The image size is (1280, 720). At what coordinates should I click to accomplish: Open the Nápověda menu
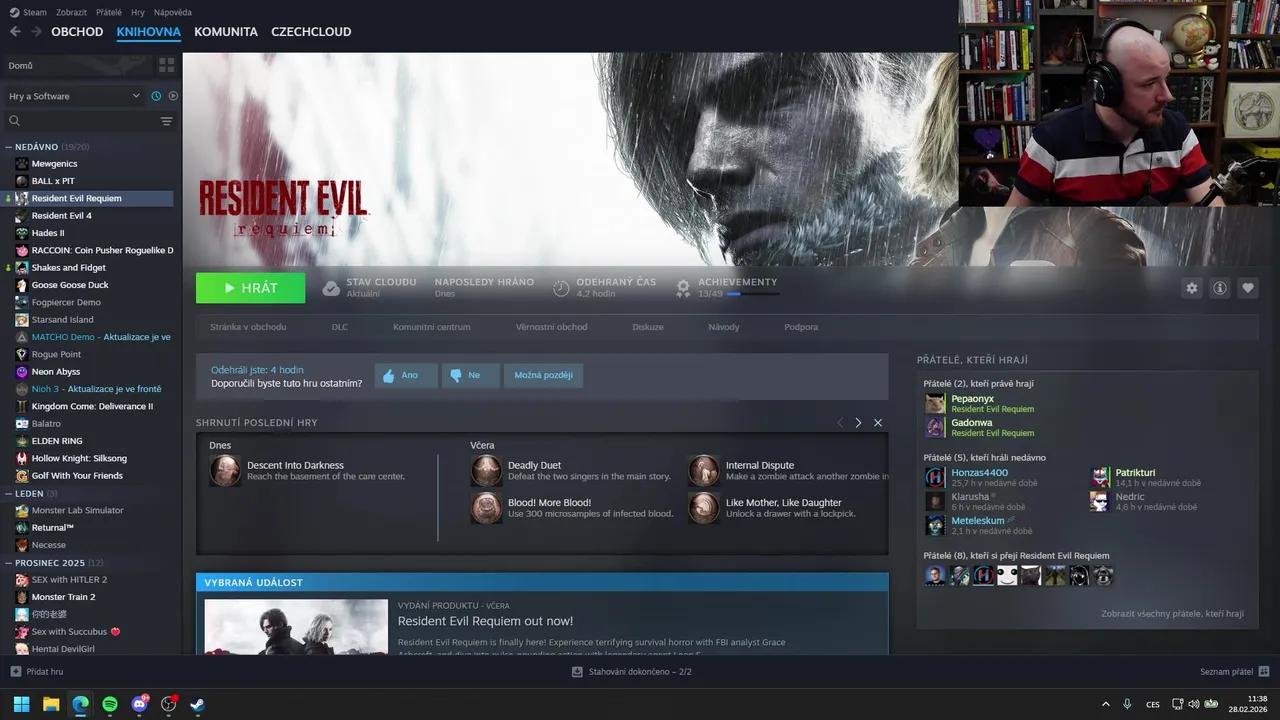[173, 12]
